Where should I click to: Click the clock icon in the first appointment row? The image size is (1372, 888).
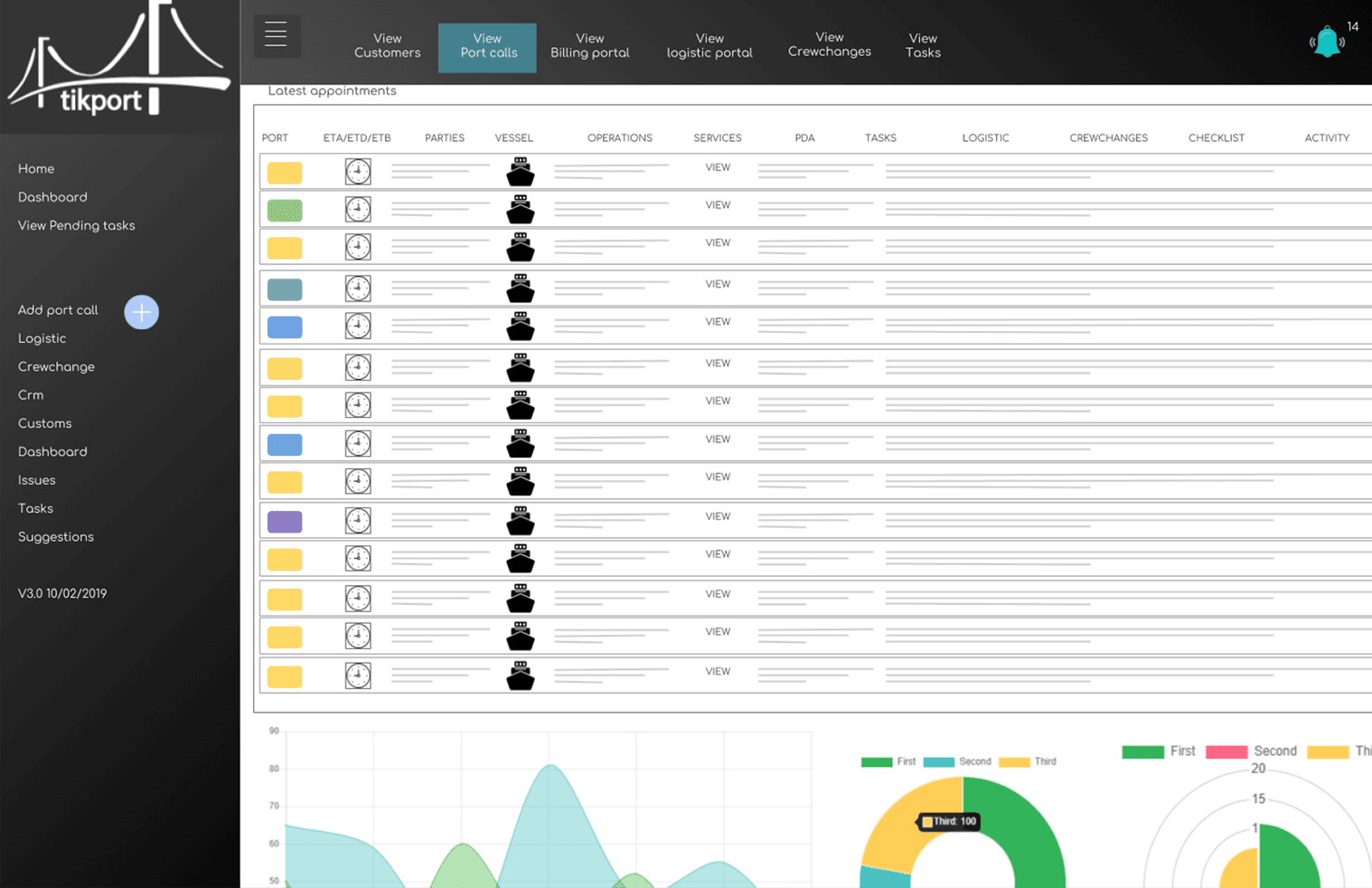click(358, 171)
